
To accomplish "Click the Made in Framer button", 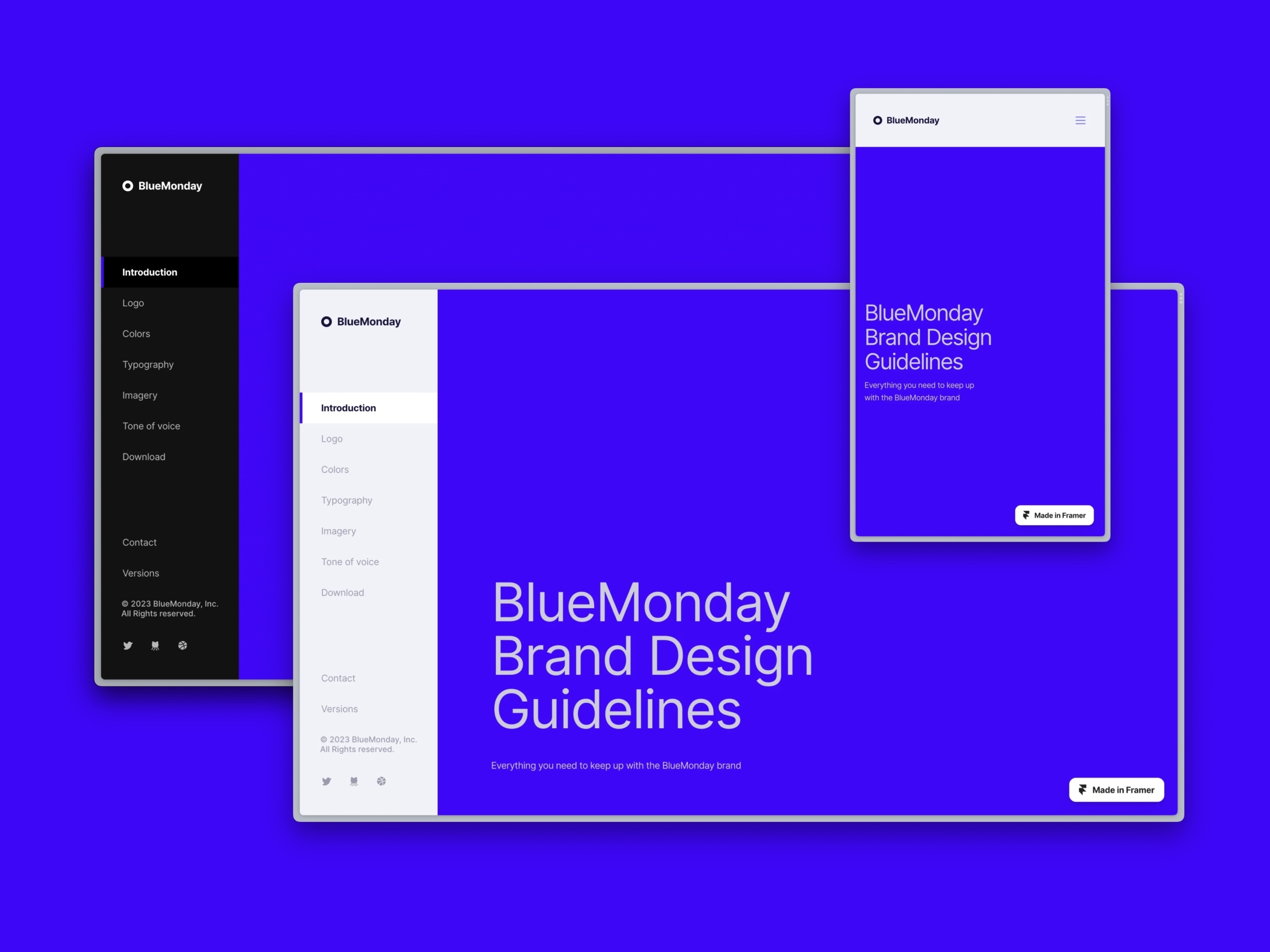I will pos(1117,790).
